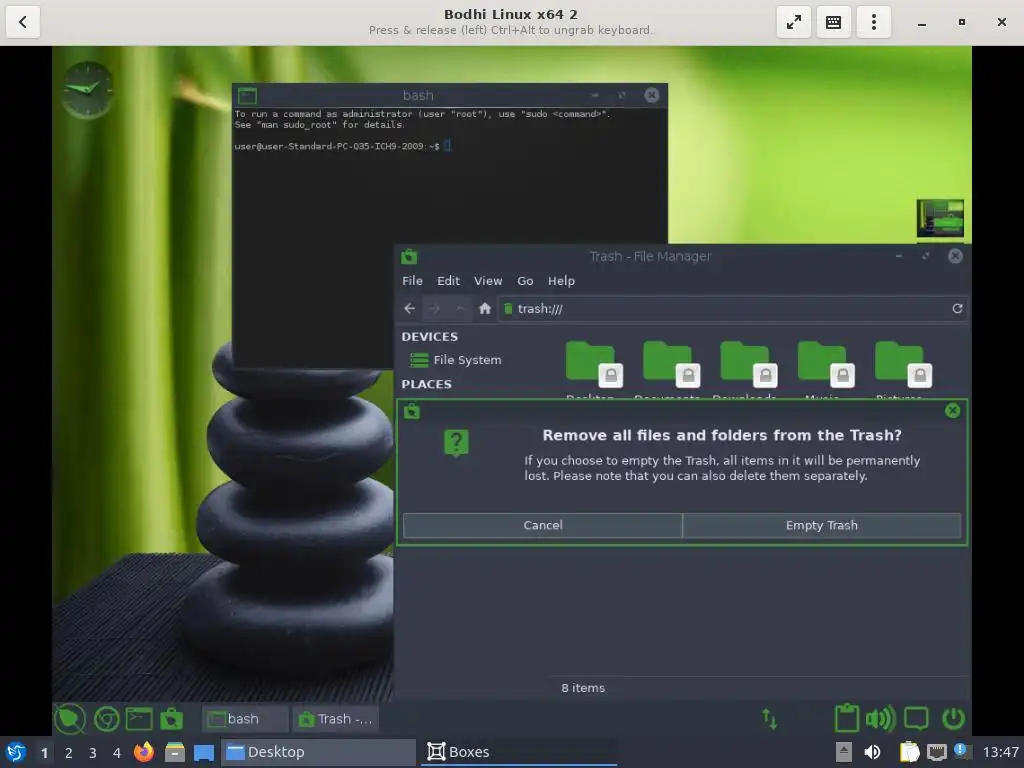Open host volume control in tray
Image resolution: width=1024 pixels, height=768 pixels.
point(872,752)
